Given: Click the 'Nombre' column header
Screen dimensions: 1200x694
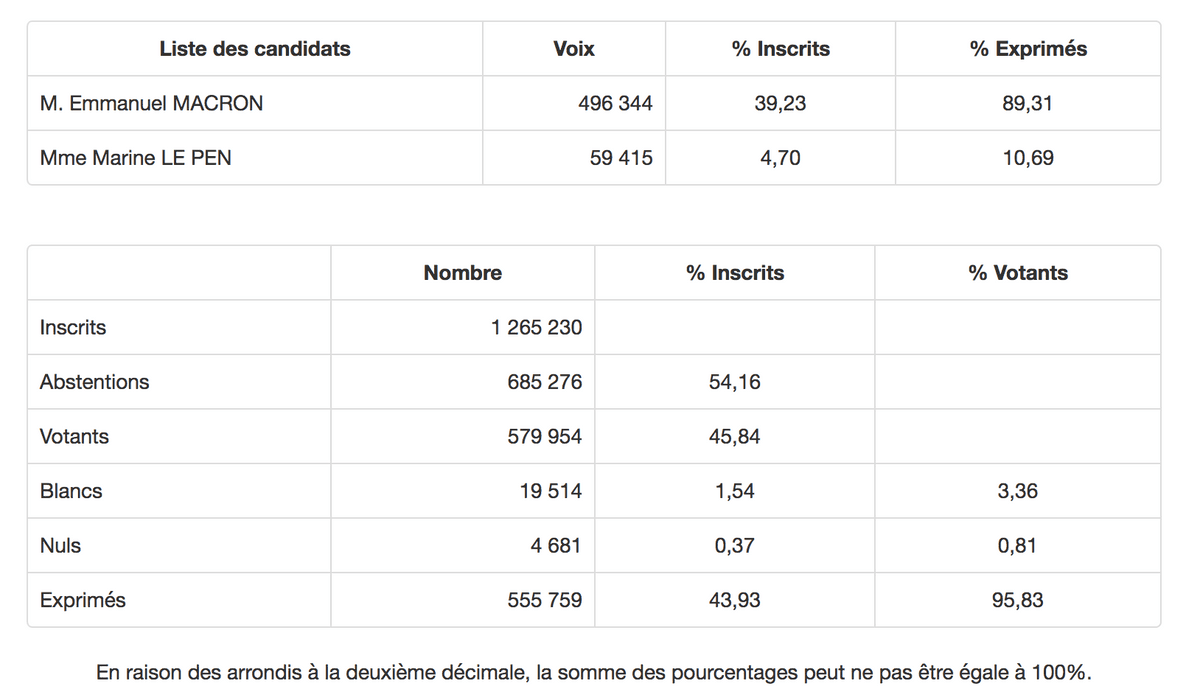Looking at the screenshot, I should click(463, 273).
